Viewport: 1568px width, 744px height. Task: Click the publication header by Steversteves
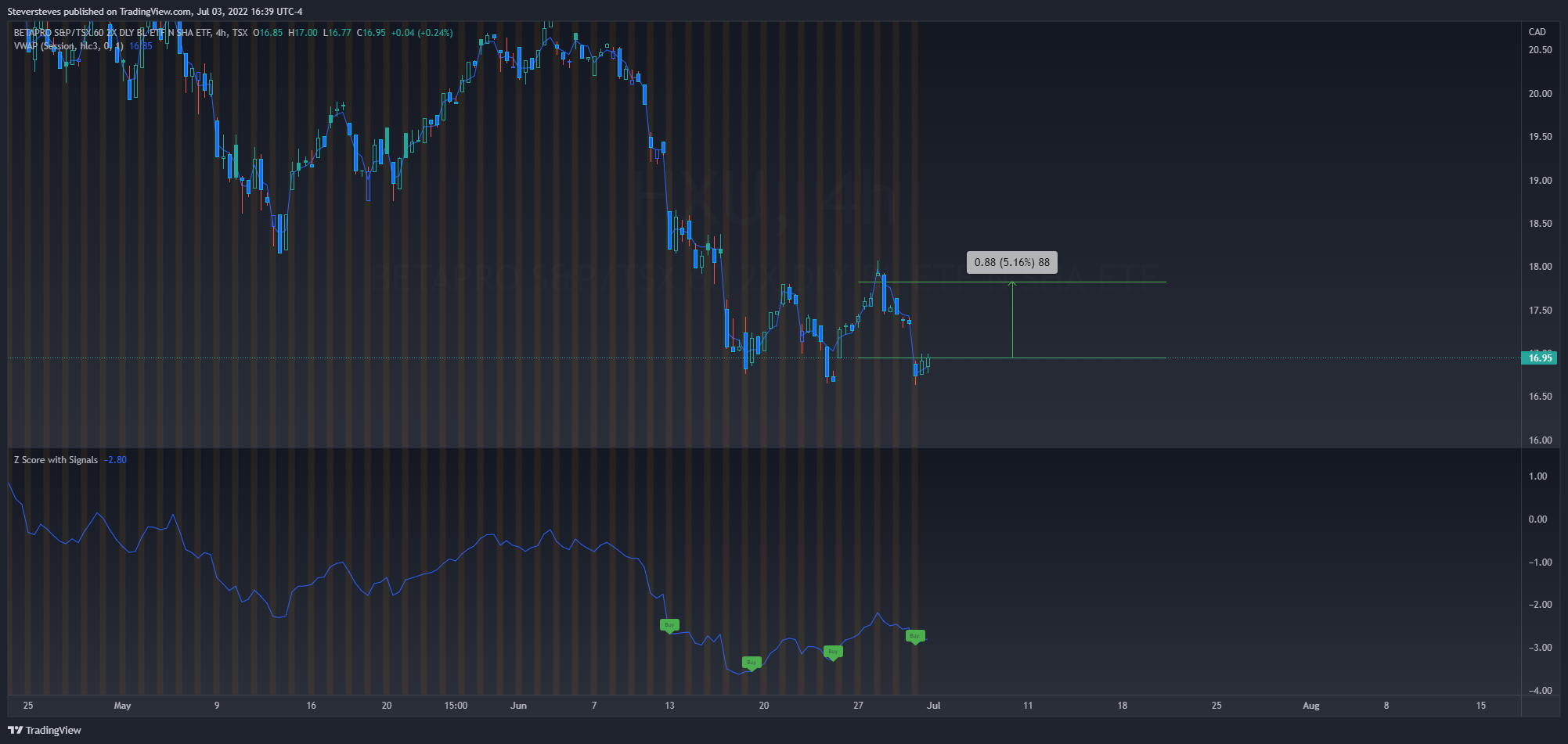click(x=155, y=11)
